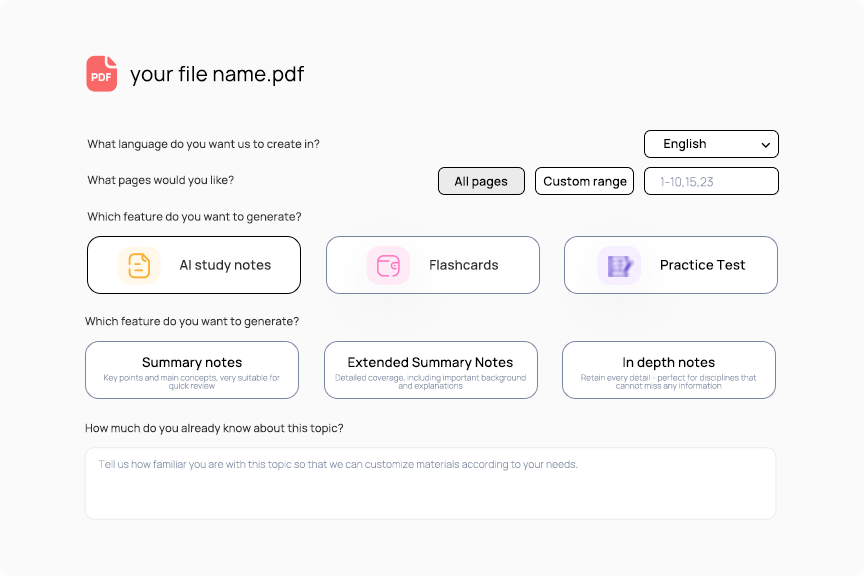This screenshot has height=576, width=864.
Task: Choose the Flashcards label text
Action: (463, 265)
